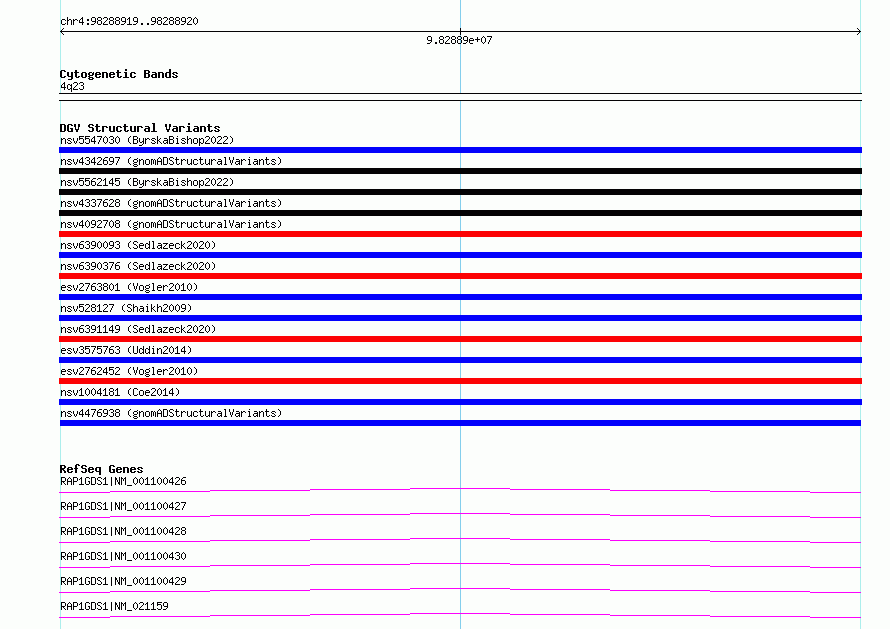Click the esv3575763 (Uddin2014) label

pos(126,350)
